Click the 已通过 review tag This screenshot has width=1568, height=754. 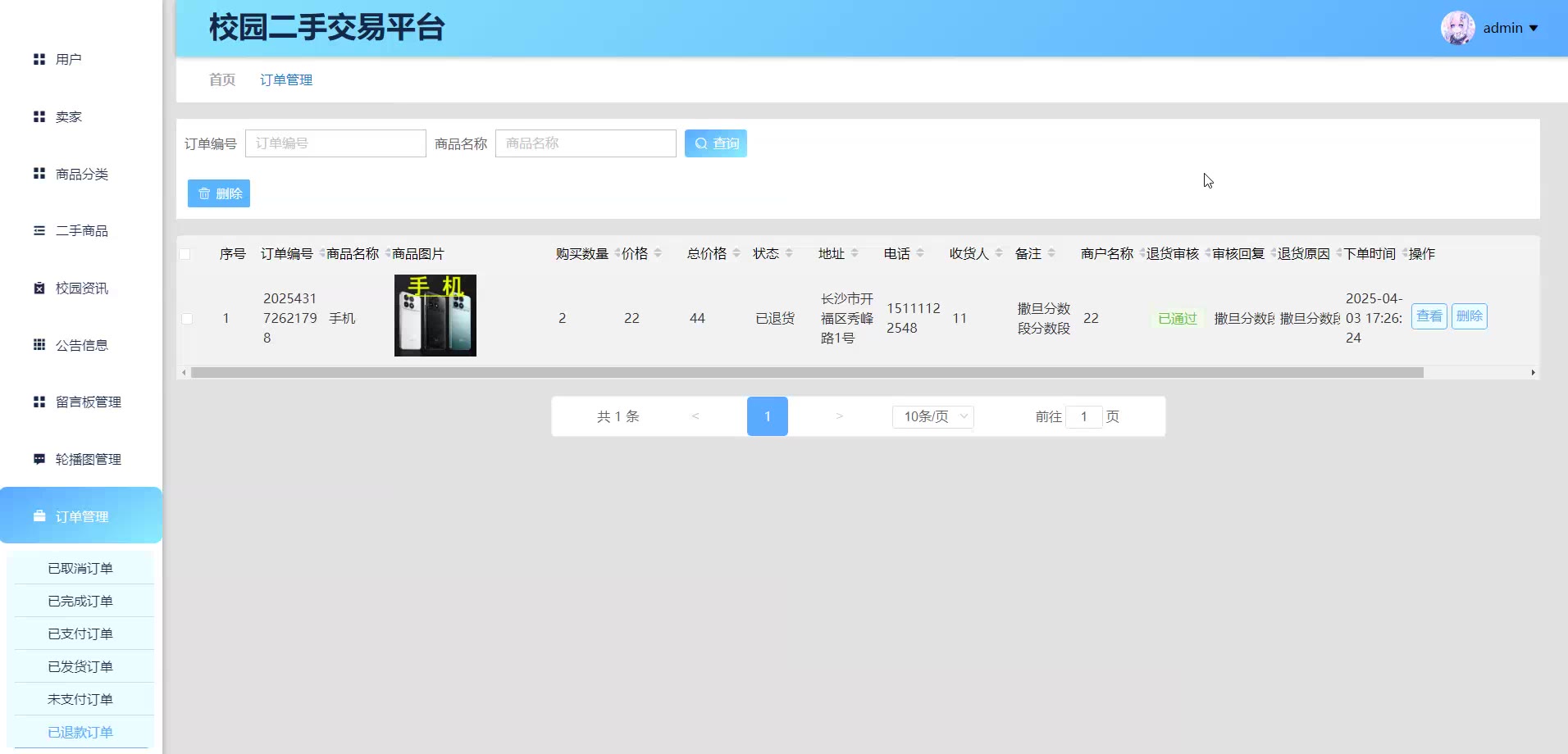(x=1178, y=318)
